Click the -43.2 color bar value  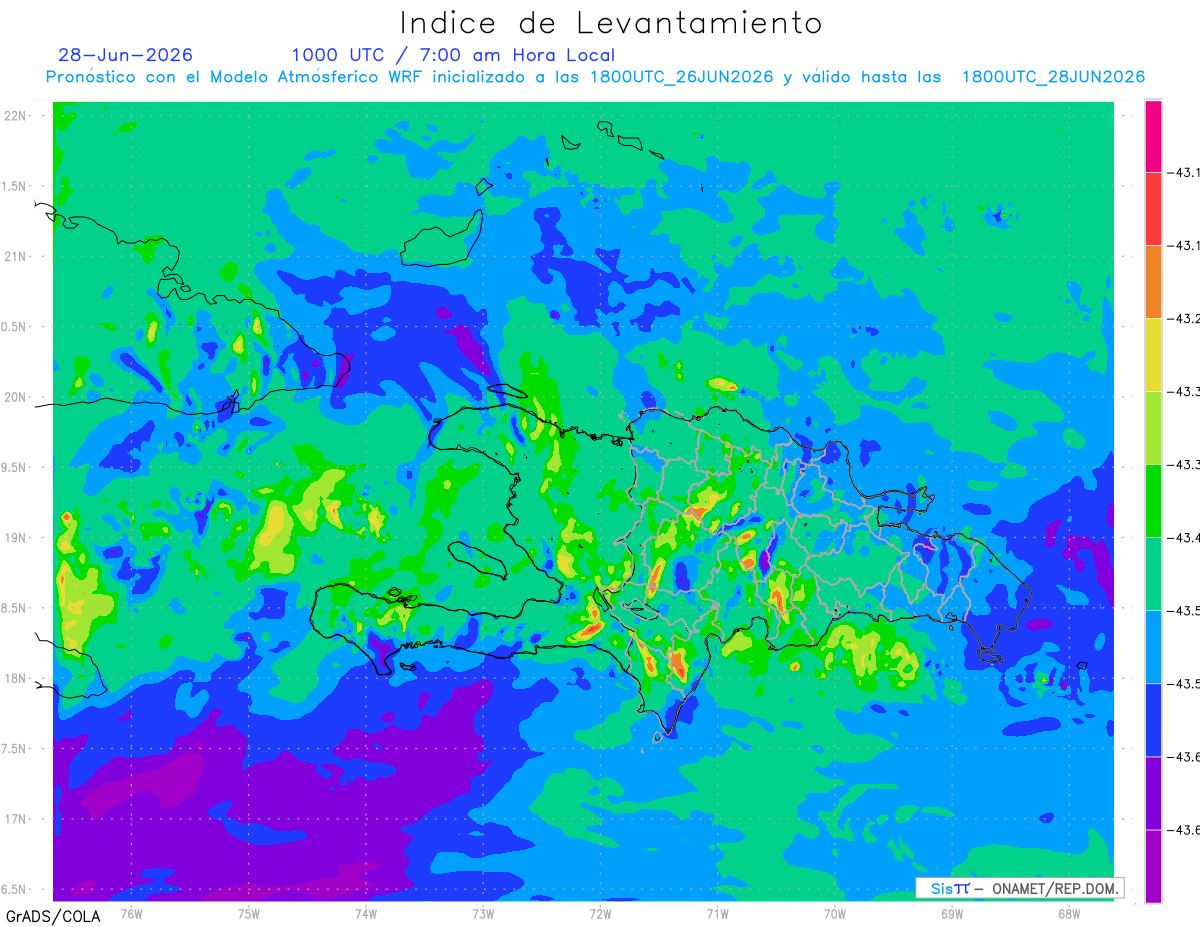tap(1184, 319)
